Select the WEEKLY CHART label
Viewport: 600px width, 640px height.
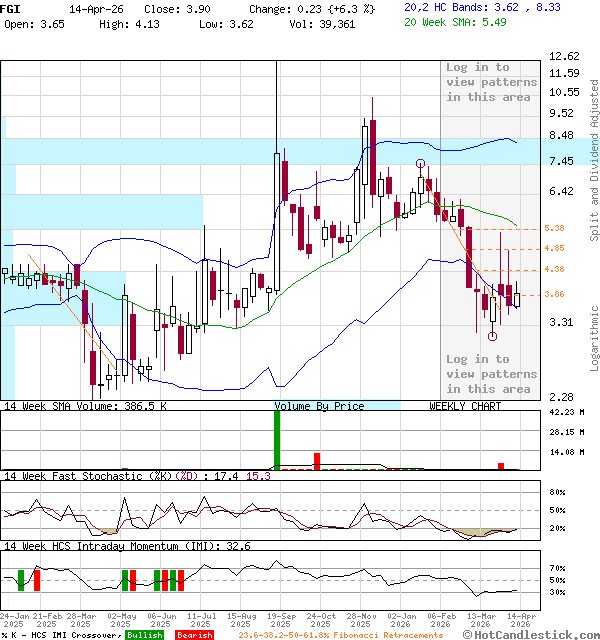pos(465,406)
